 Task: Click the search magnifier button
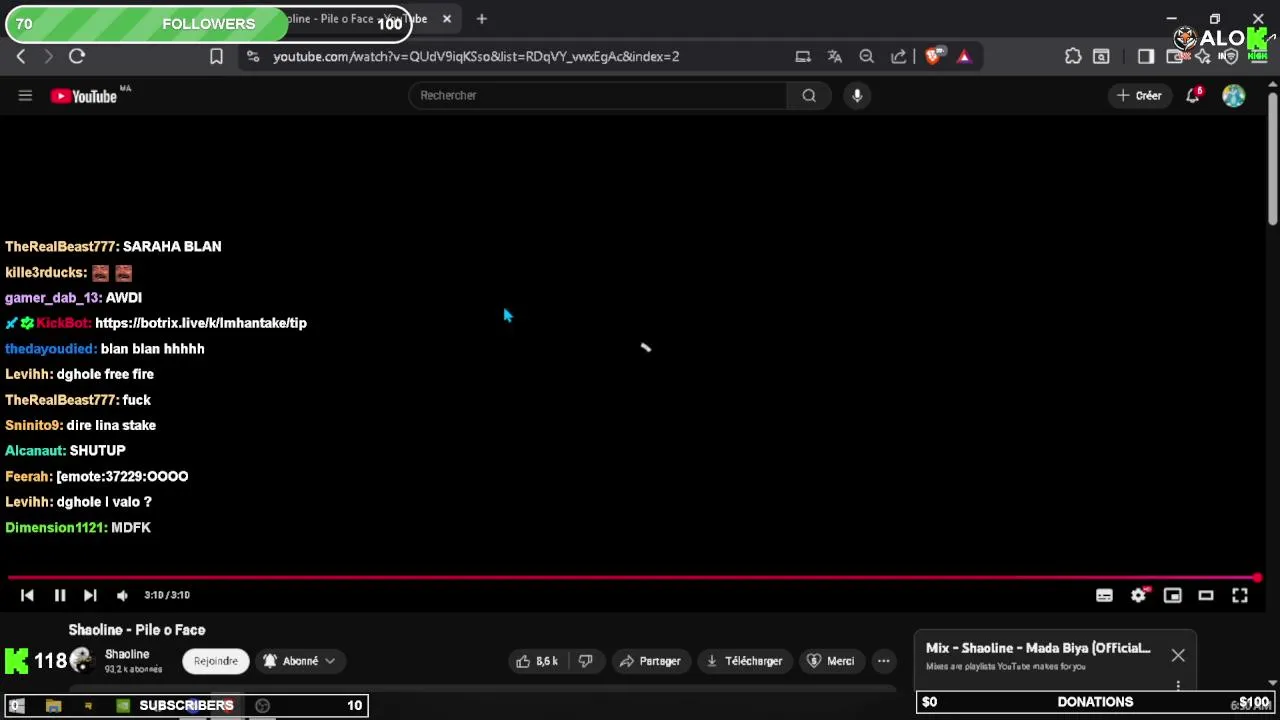(x=809, y=95)
